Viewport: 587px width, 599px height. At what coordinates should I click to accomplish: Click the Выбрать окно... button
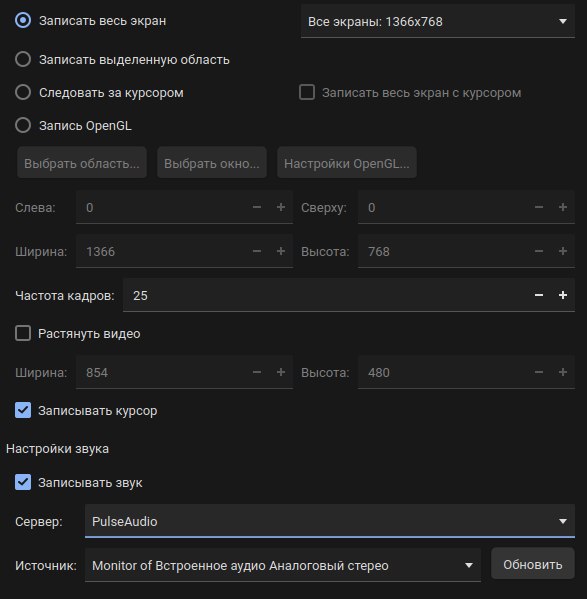coord(212,163)
